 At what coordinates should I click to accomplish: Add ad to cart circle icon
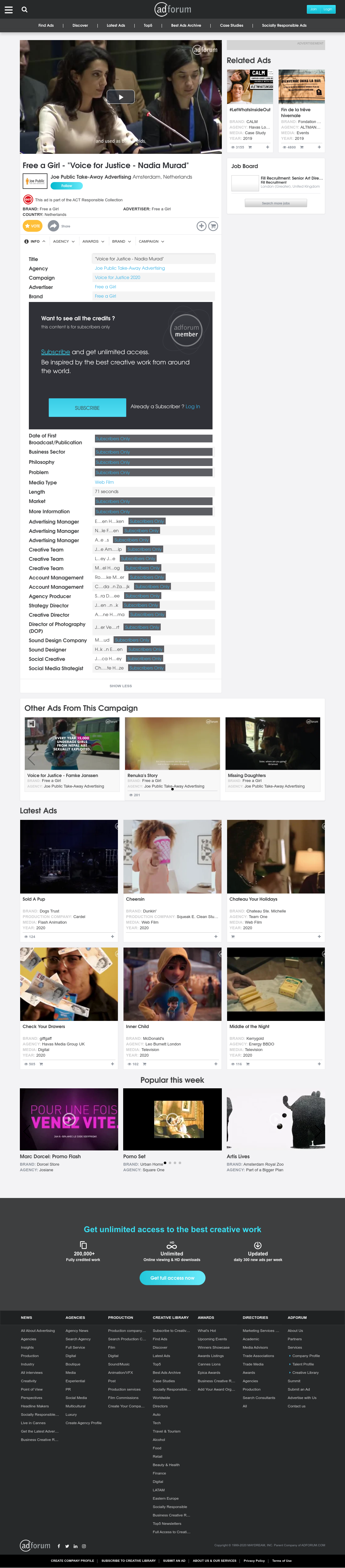[213, 226]
